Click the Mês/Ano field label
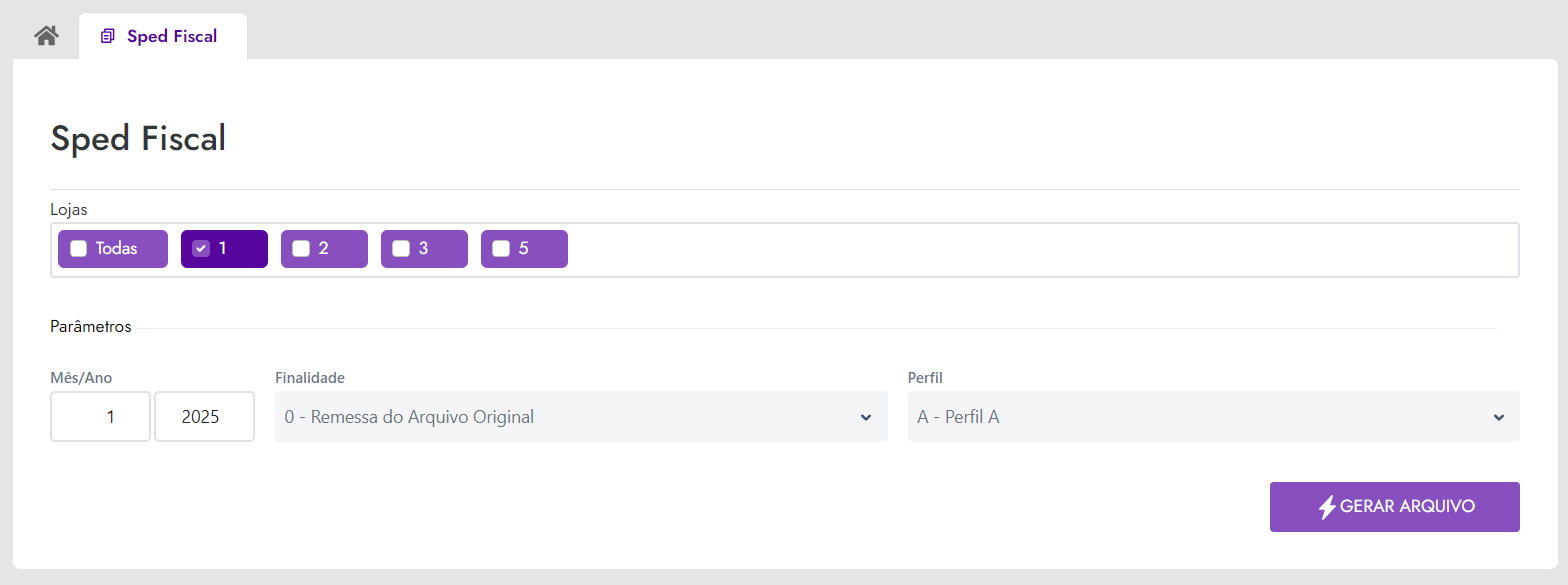 point(81,378)
